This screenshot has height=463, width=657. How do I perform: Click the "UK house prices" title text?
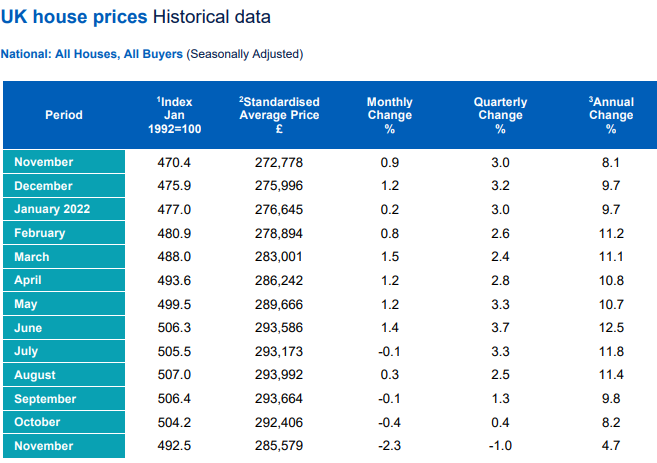click(x=75, y=18)
